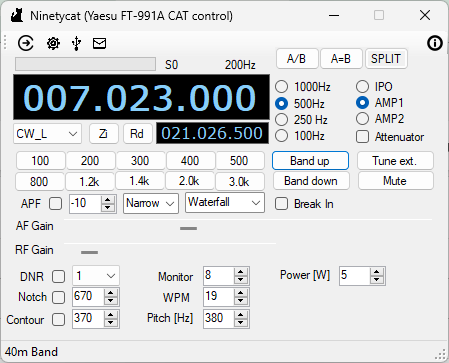Select the 500Hz step radio button
This screenshot has width=449, height=363.
click(x=281, y=103)
